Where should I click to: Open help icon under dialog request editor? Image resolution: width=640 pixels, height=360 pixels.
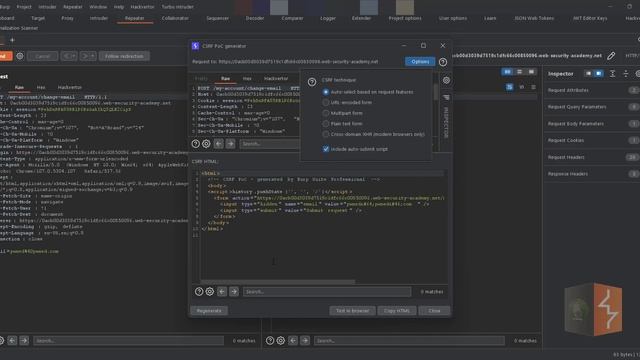tap(196, 144)
